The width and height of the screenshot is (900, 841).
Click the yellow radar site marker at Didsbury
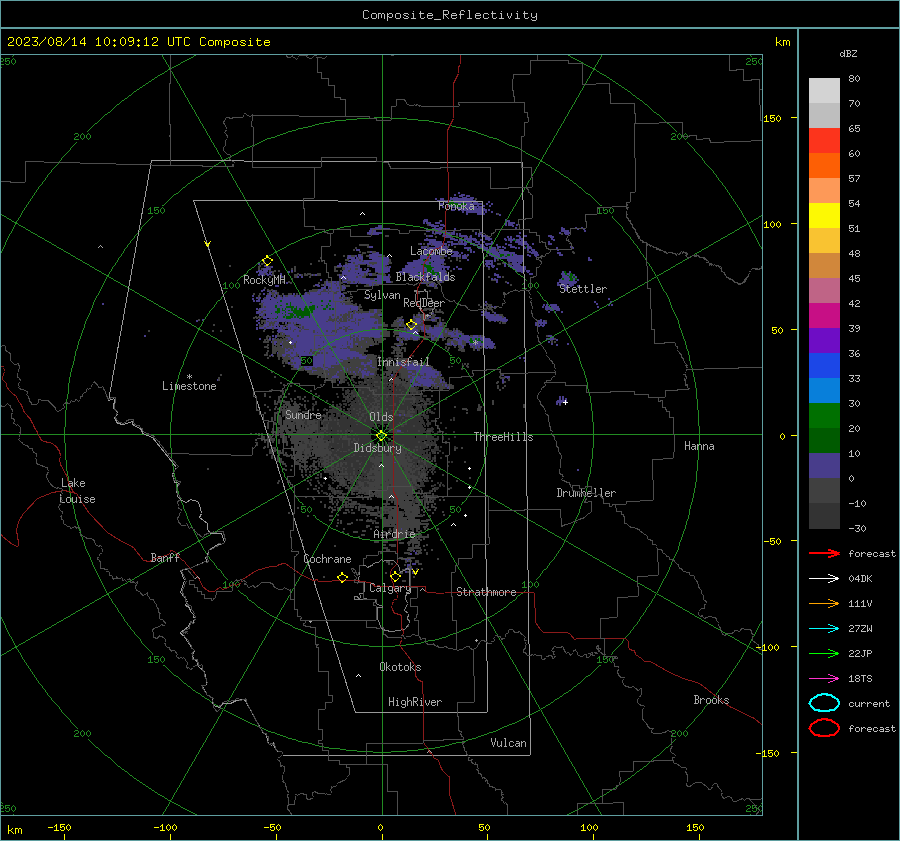(x=381, y=436)
